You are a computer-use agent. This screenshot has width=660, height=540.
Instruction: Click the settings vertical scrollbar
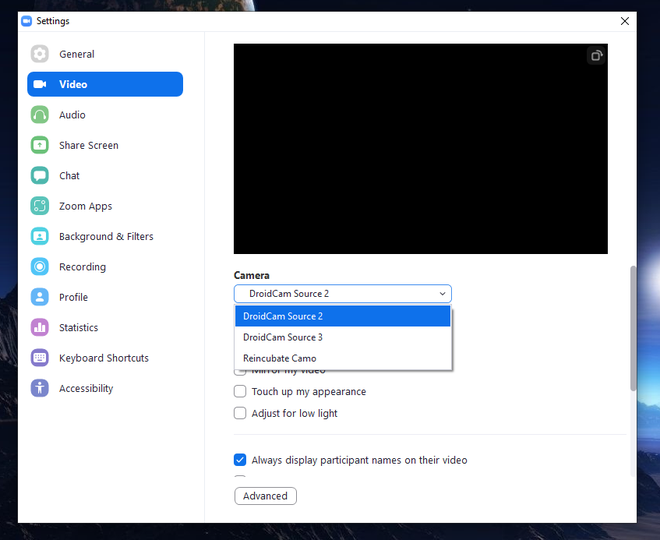[x=633, y=328]
